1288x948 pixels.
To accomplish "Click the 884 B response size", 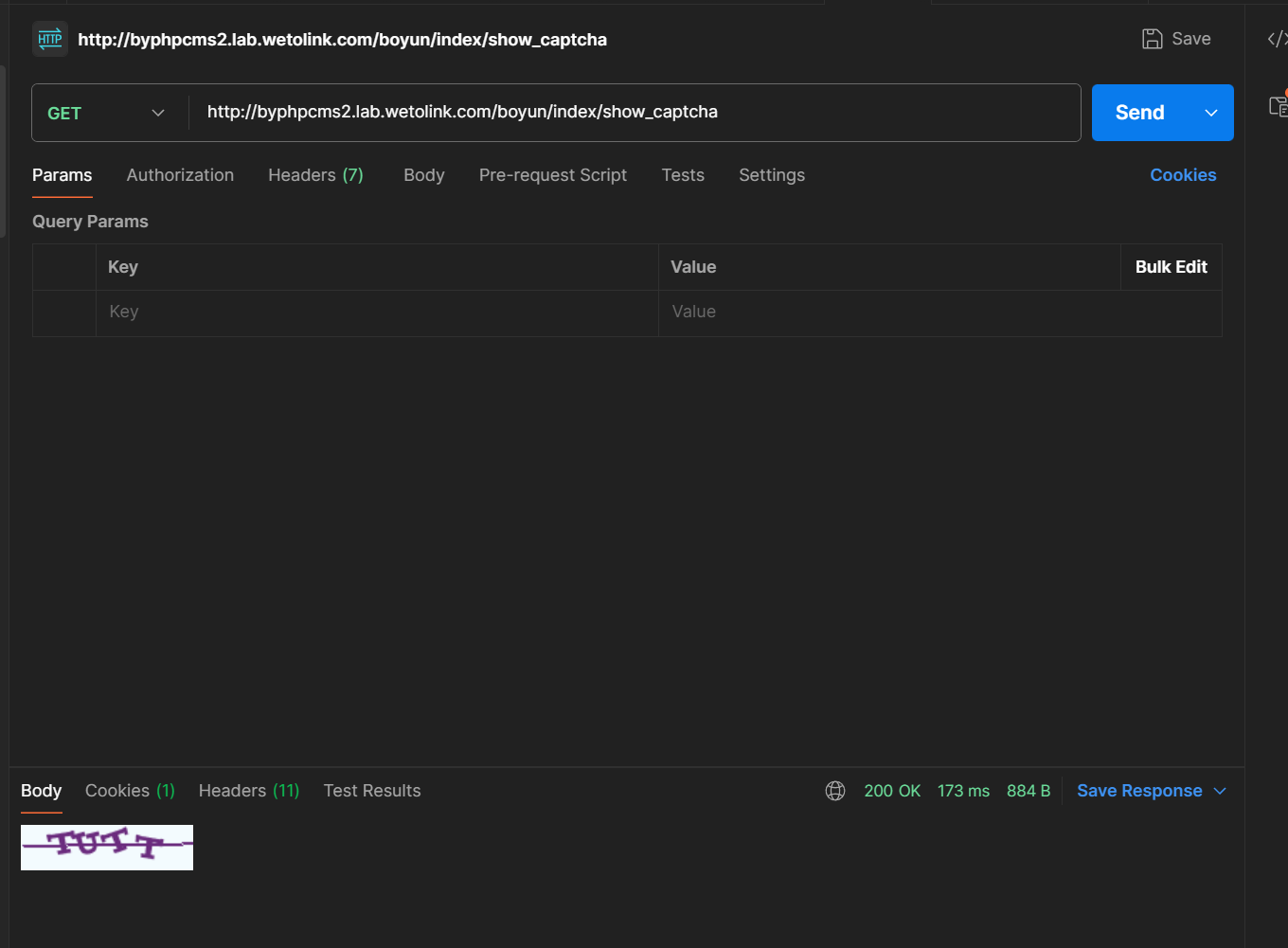I will [1029, 791].
